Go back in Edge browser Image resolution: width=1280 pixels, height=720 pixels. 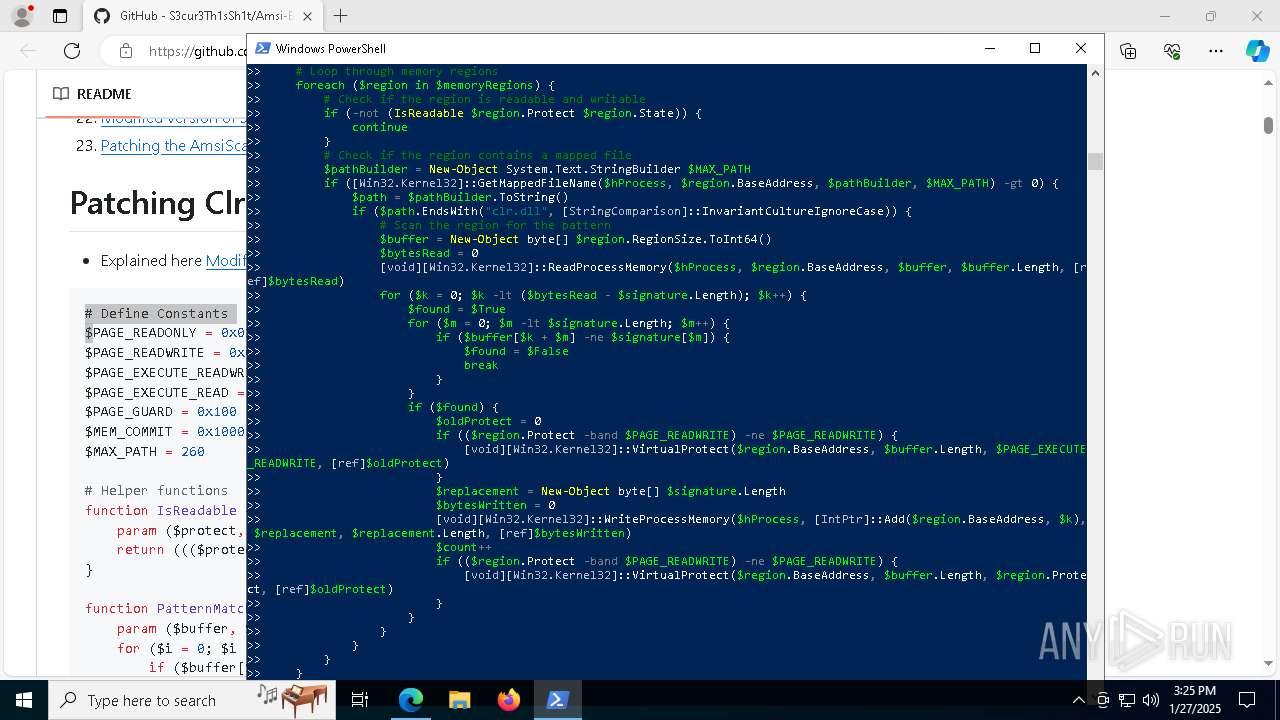[x=28, y=51]
